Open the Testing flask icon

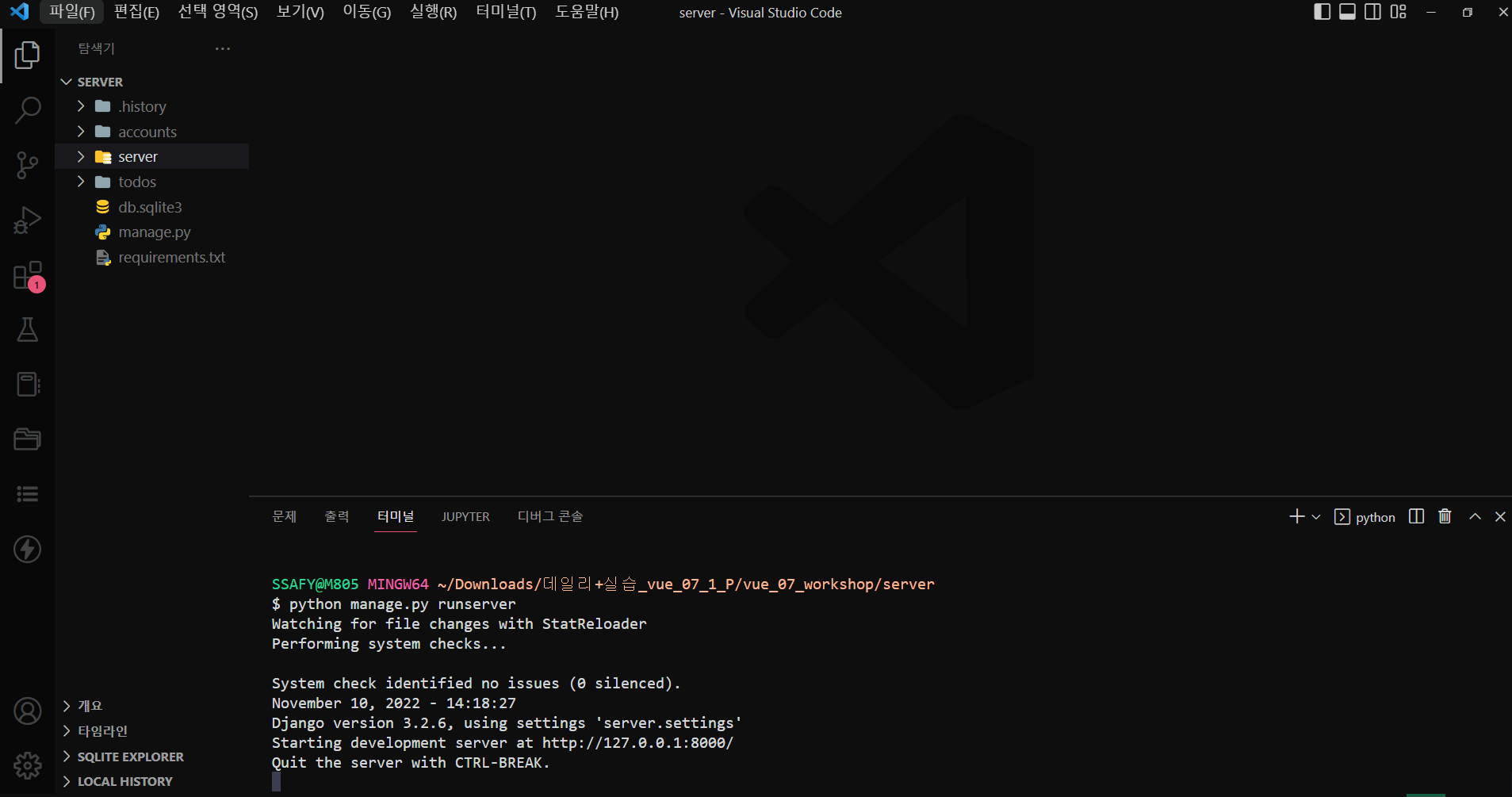27,330
